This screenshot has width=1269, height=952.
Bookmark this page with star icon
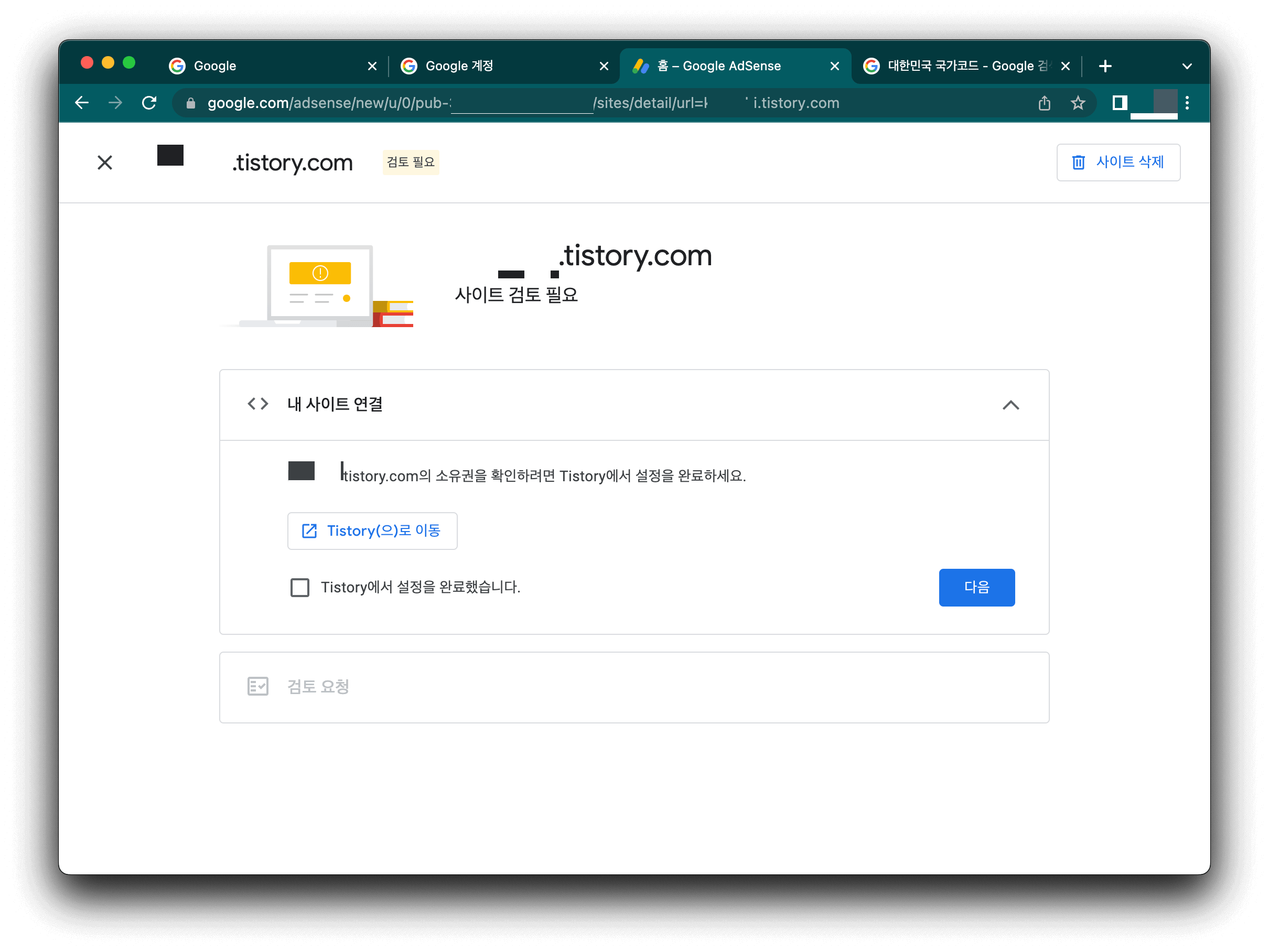[x=1078, y=103]
